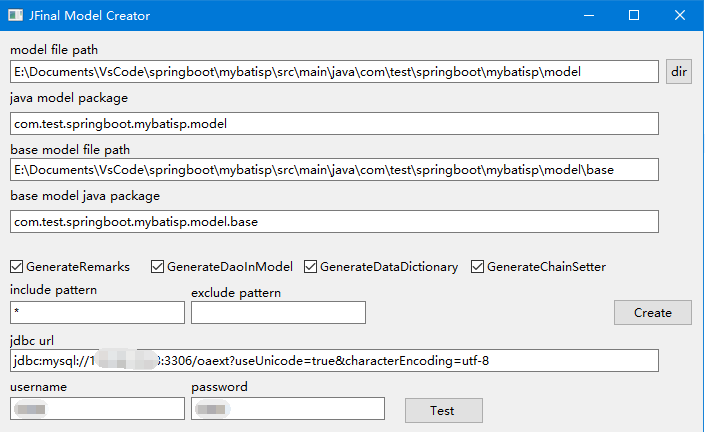
Task: Uncheck the GenerateDaoInModel option
Action: tap(157, 267)
